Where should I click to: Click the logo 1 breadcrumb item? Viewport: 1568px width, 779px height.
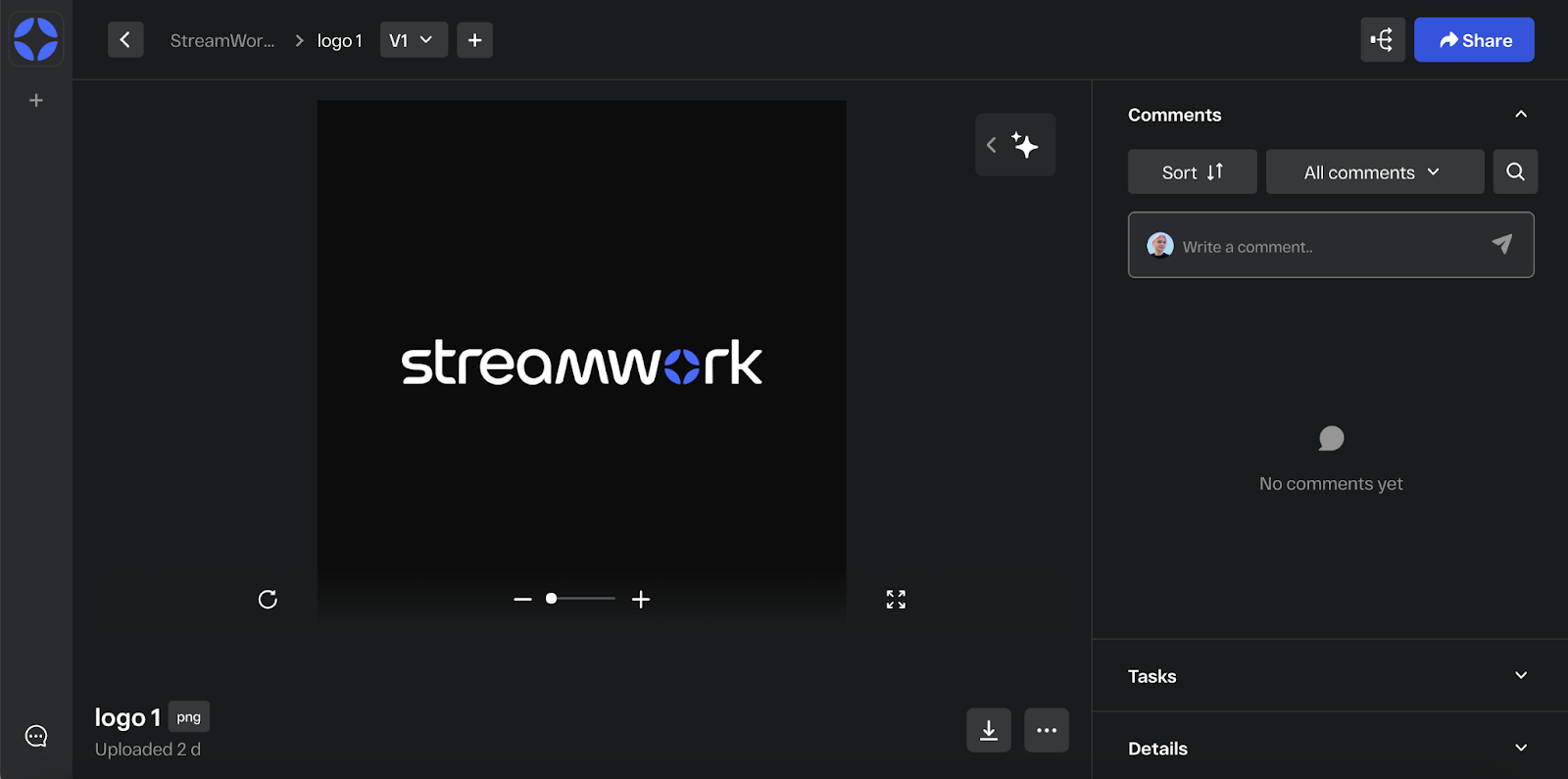[x=339, y=40]
